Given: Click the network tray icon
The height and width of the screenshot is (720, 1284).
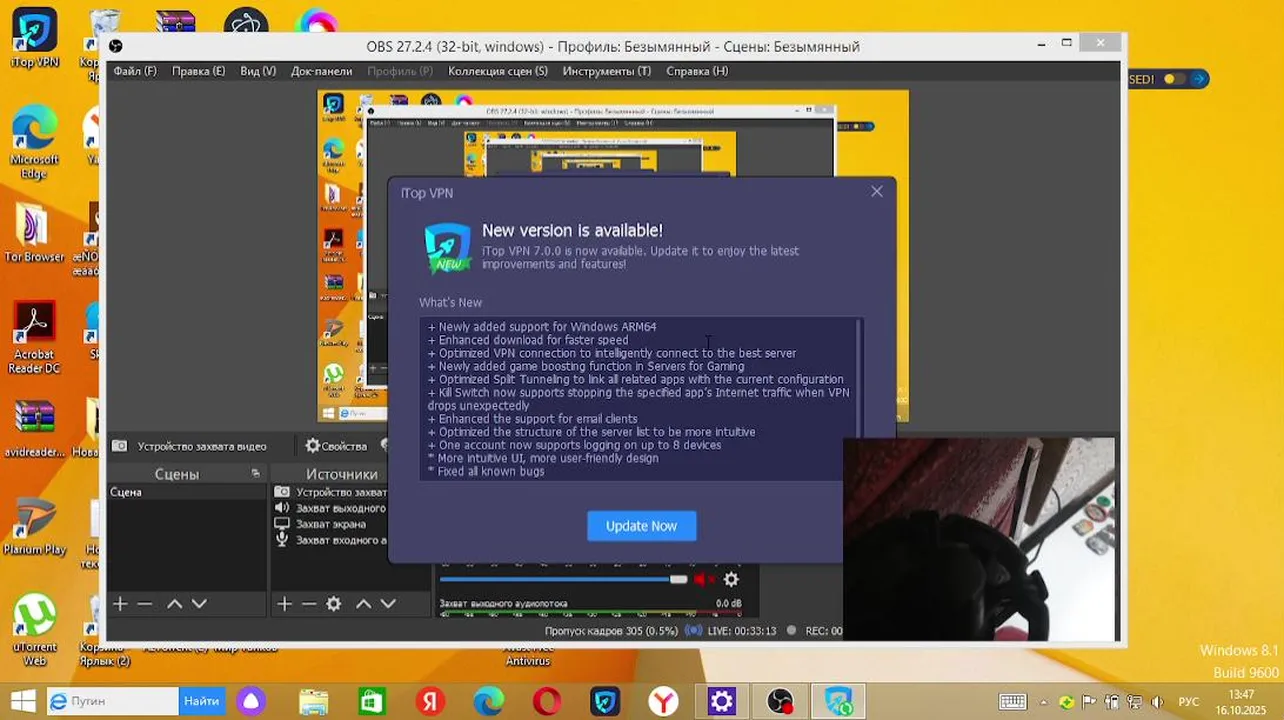Looking at the screenshot, I should click(x=1135, y=702).
